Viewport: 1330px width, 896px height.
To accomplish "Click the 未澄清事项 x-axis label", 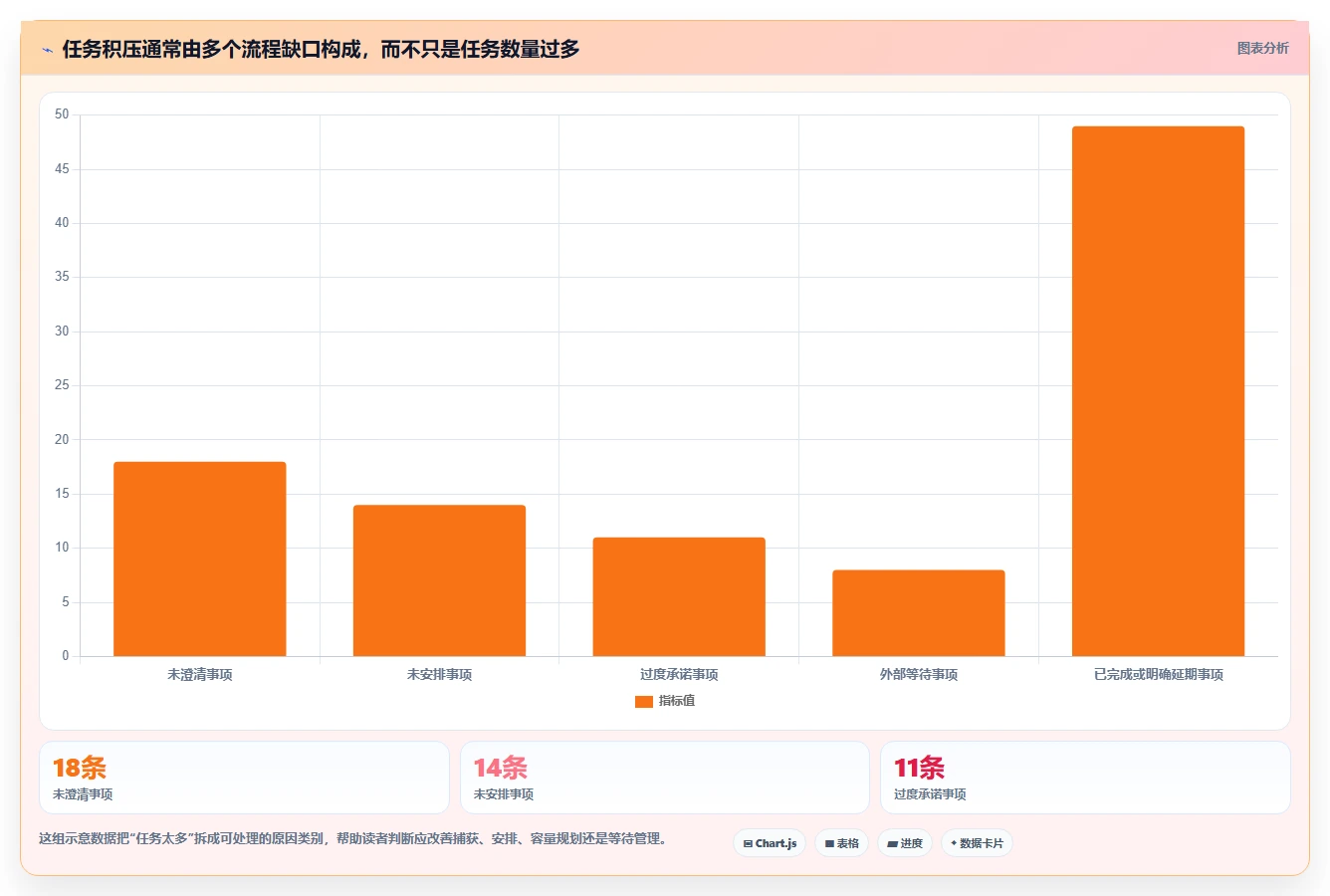I will (199, 675).
